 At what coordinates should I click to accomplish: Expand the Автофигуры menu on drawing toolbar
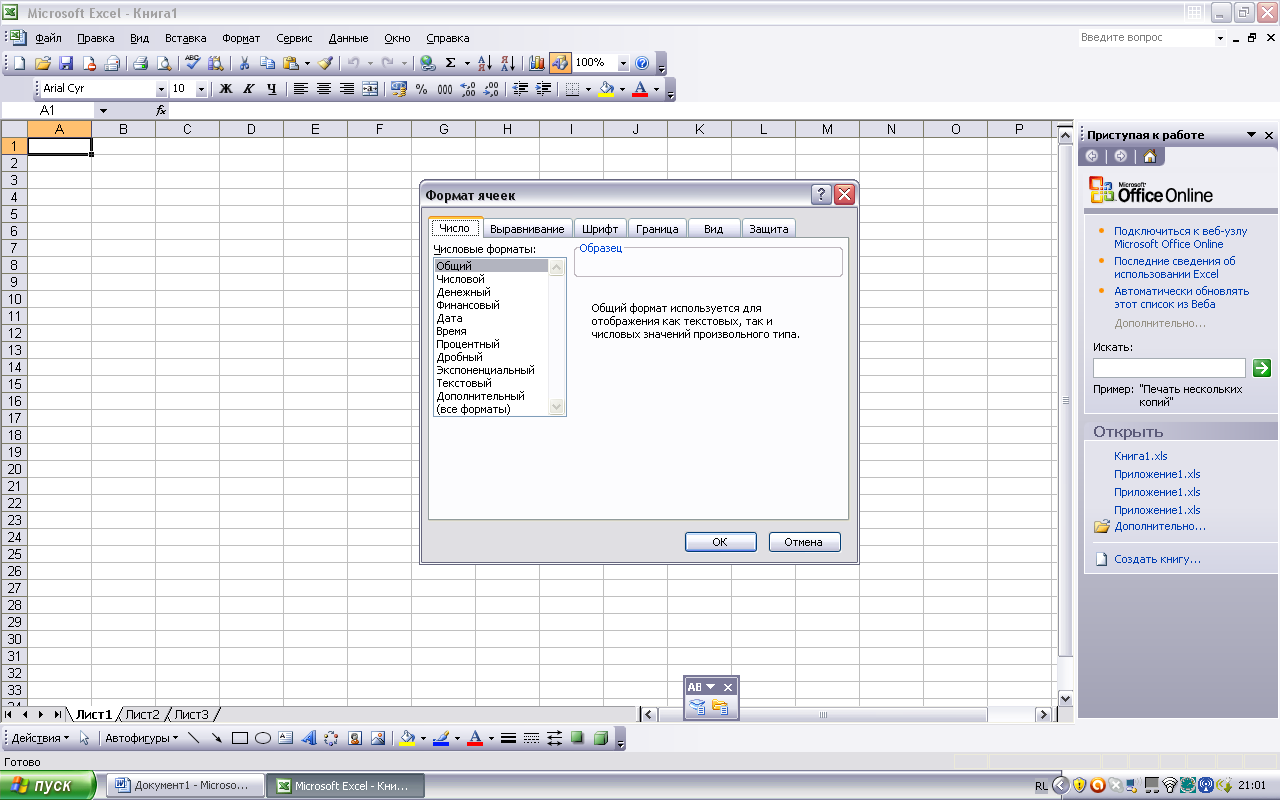point(141,739)
